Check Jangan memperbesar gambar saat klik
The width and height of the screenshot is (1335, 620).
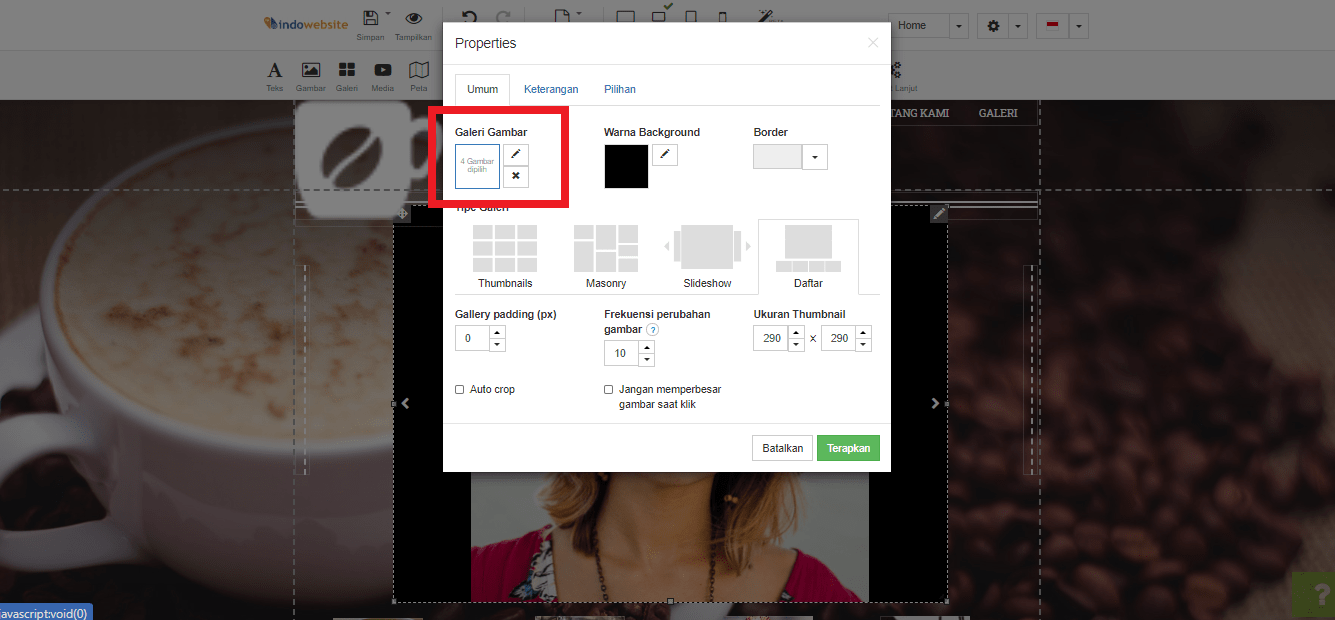click(609, 390)
